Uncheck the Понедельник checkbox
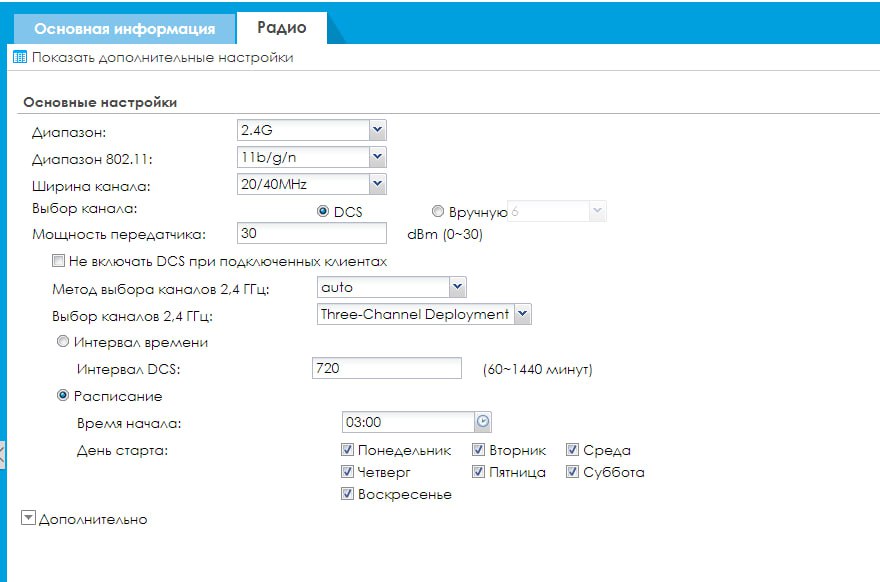 [347, 449]
